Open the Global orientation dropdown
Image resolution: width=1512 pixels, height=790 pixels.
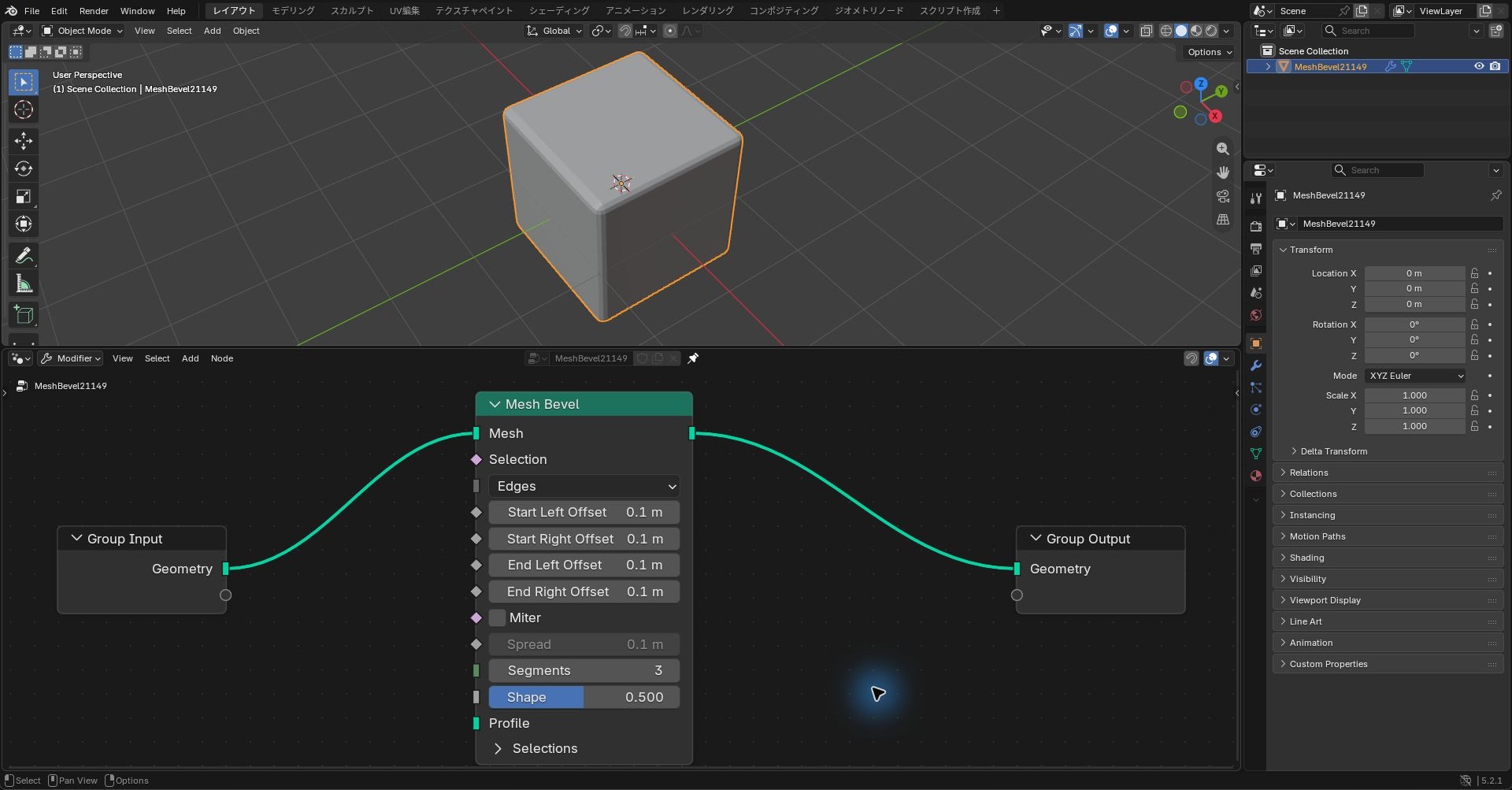(x=554, y=31)
